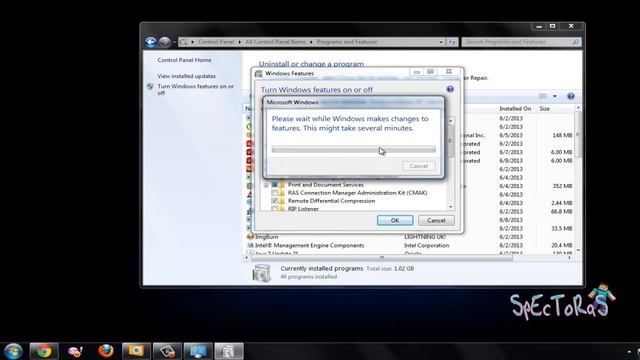Viewport: 640px width, 360px height.
Task: Switch to Programs and Features taskbar button
Action: pos(229,351)
